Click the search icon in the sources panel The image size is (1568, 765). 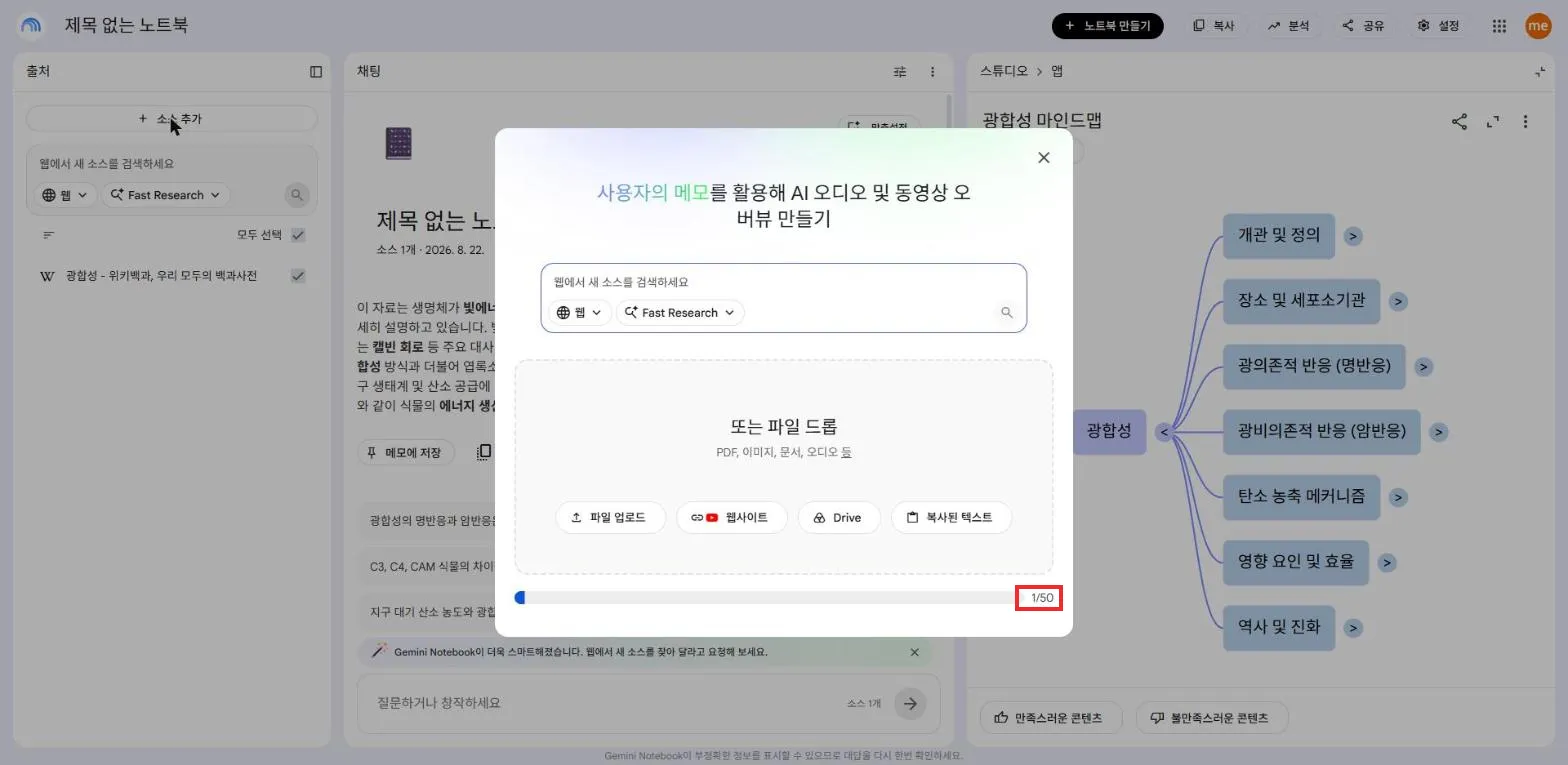click(x=296, y=195)
